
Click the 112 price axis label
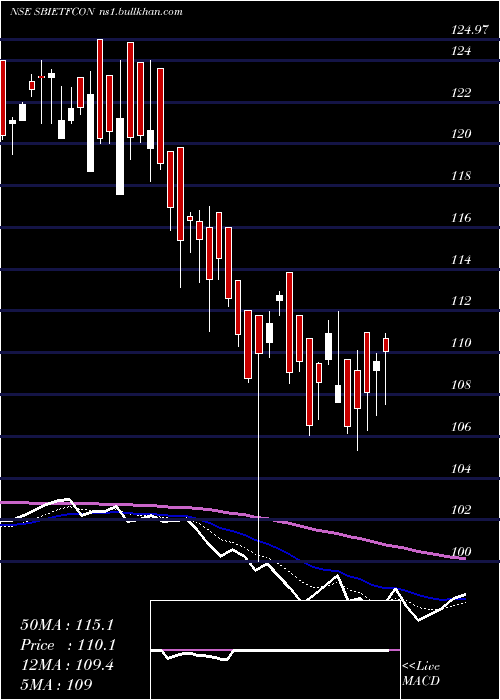[461, 301]
